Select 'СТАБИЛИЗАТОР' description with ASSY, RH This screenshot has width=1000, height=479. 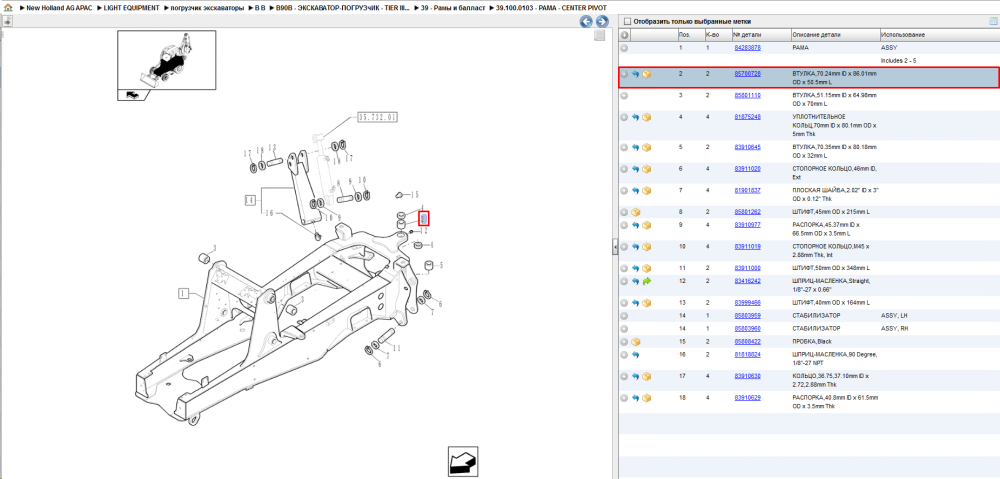816,328
